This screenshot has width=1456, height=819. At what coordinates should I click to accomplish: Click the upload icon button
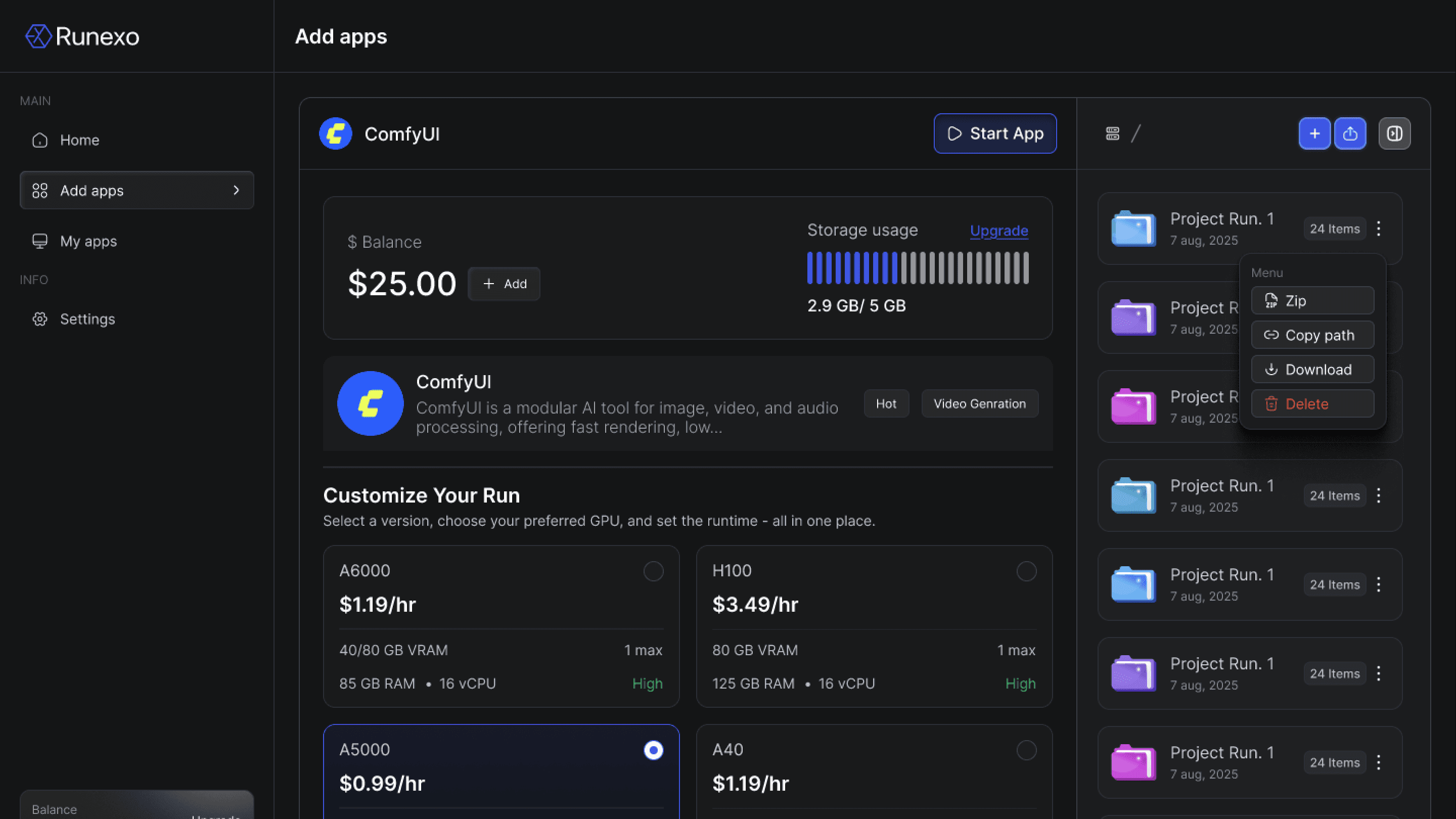tap(1350, 133)
